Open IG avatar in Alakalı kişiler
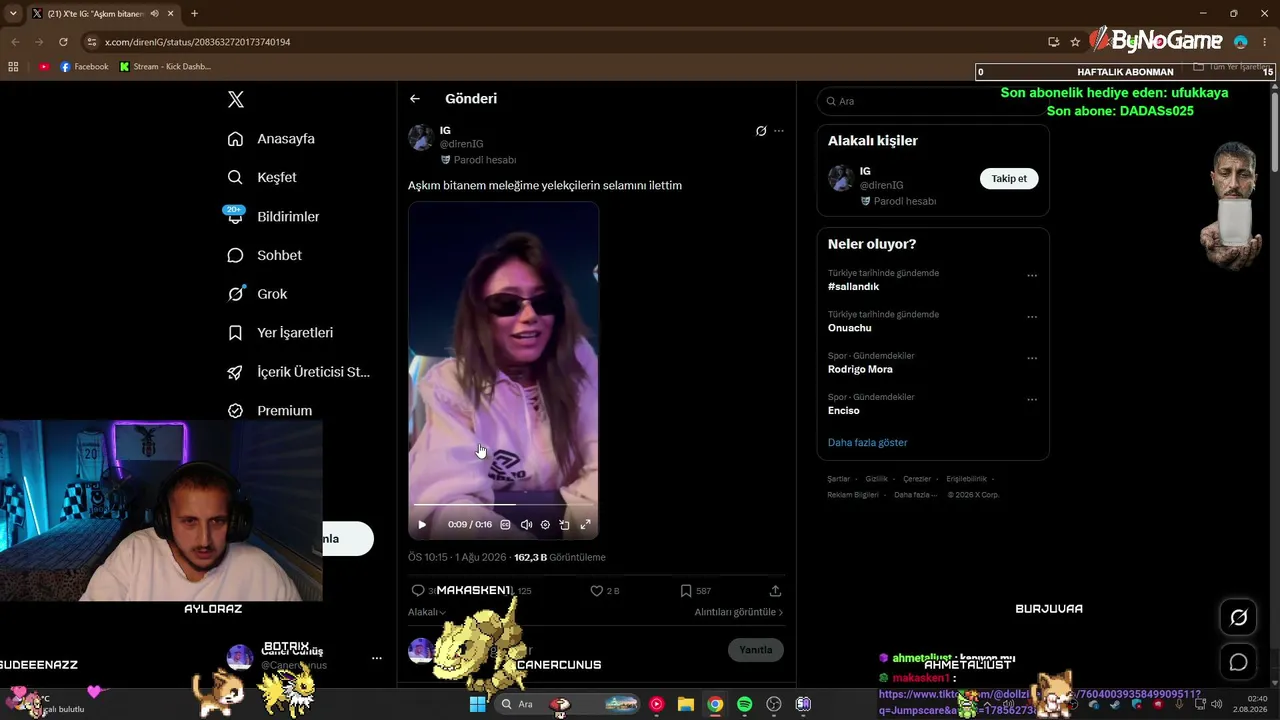The width and height of the screenshot is (1280, 720). pos(841,178)
